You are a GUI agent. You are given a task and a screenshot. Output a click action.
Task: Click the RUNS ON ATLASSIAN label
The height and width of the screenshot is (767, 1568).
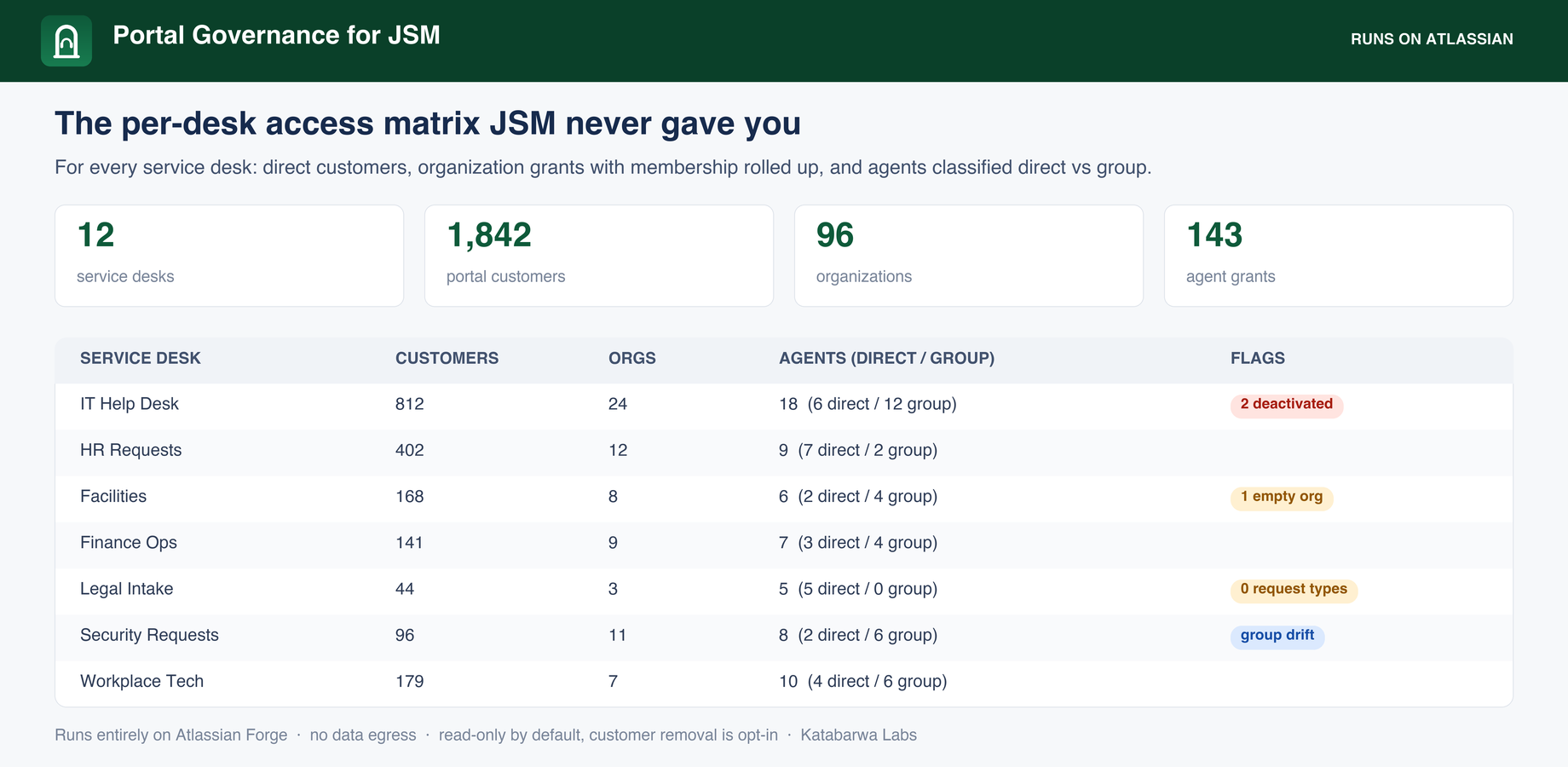[x=1432, y=39]
